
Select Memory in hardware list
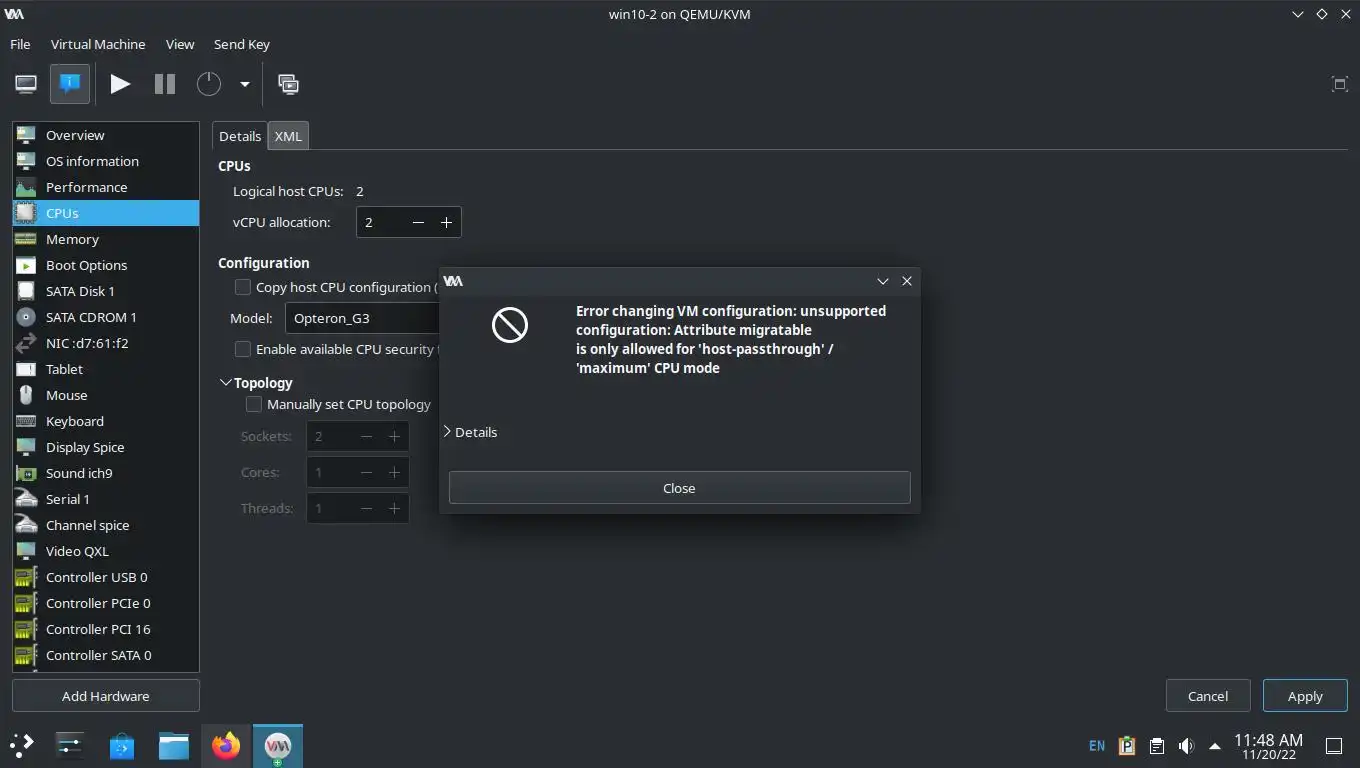[105, 239]
